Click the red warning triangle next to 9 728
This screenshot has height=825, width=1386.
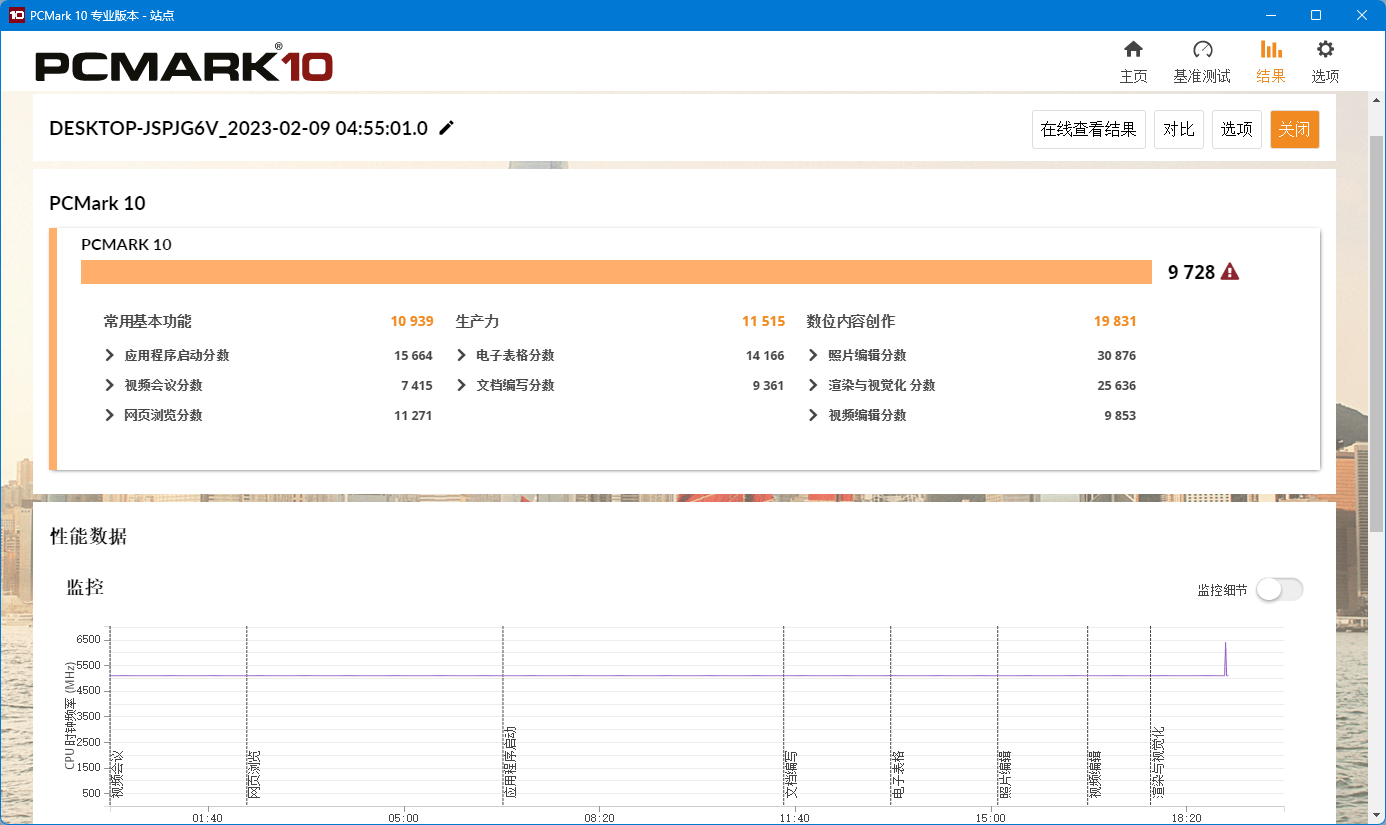pyautogui.click(x=1230, y=272)
